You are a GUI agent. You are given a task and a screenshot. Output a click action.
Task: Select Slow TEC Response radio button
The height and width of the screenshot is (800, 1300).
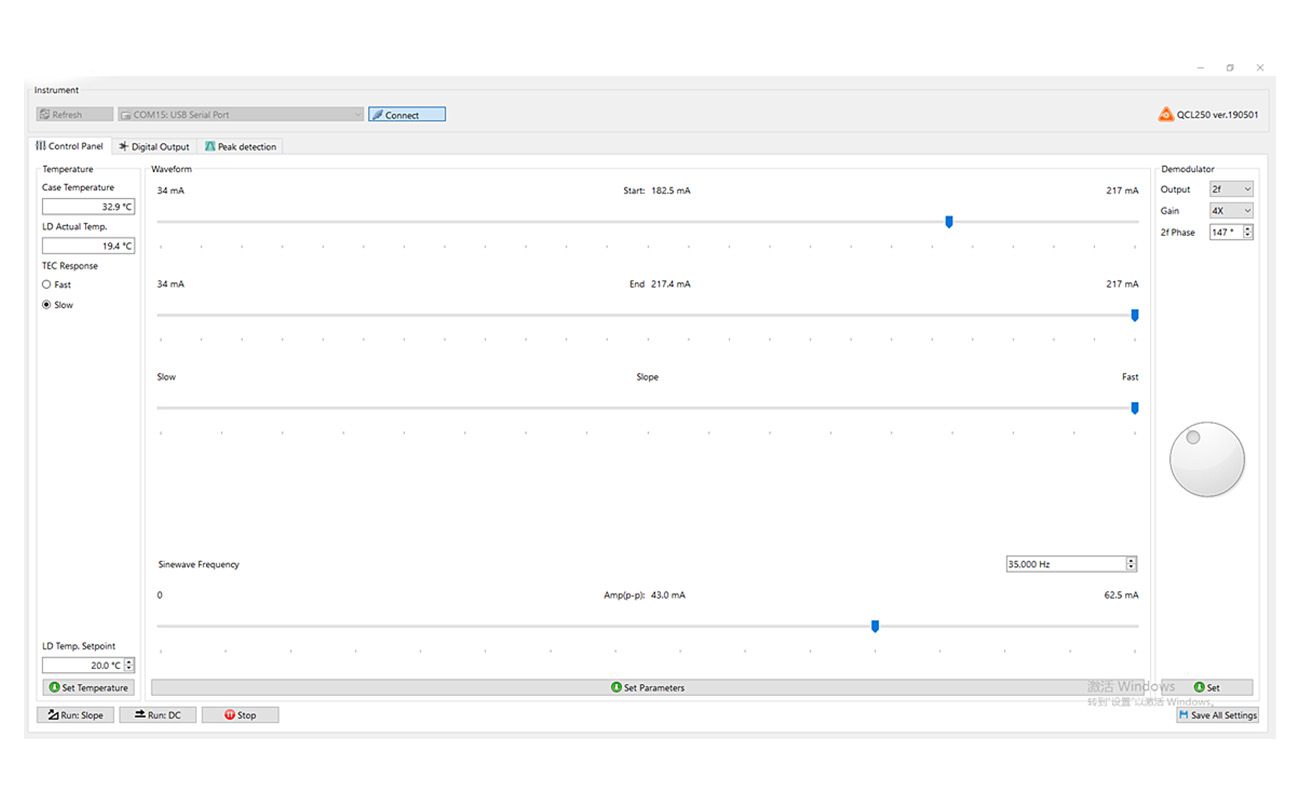coord(47,305)
